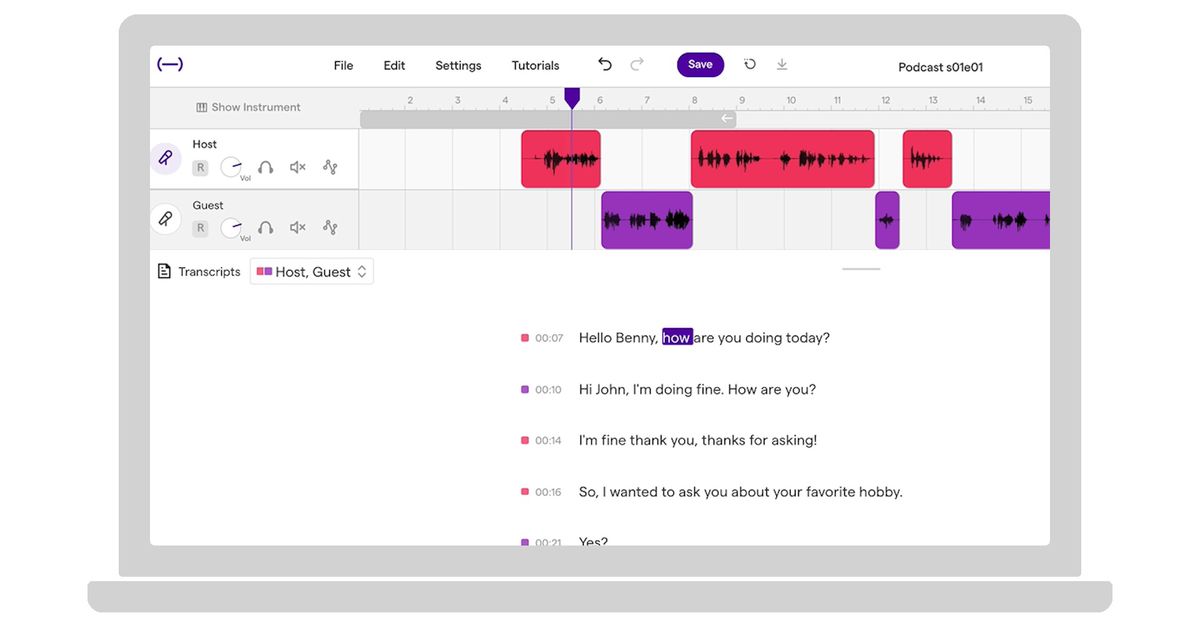
Task: Mute the Guest track
Action: tap(297, 228)
